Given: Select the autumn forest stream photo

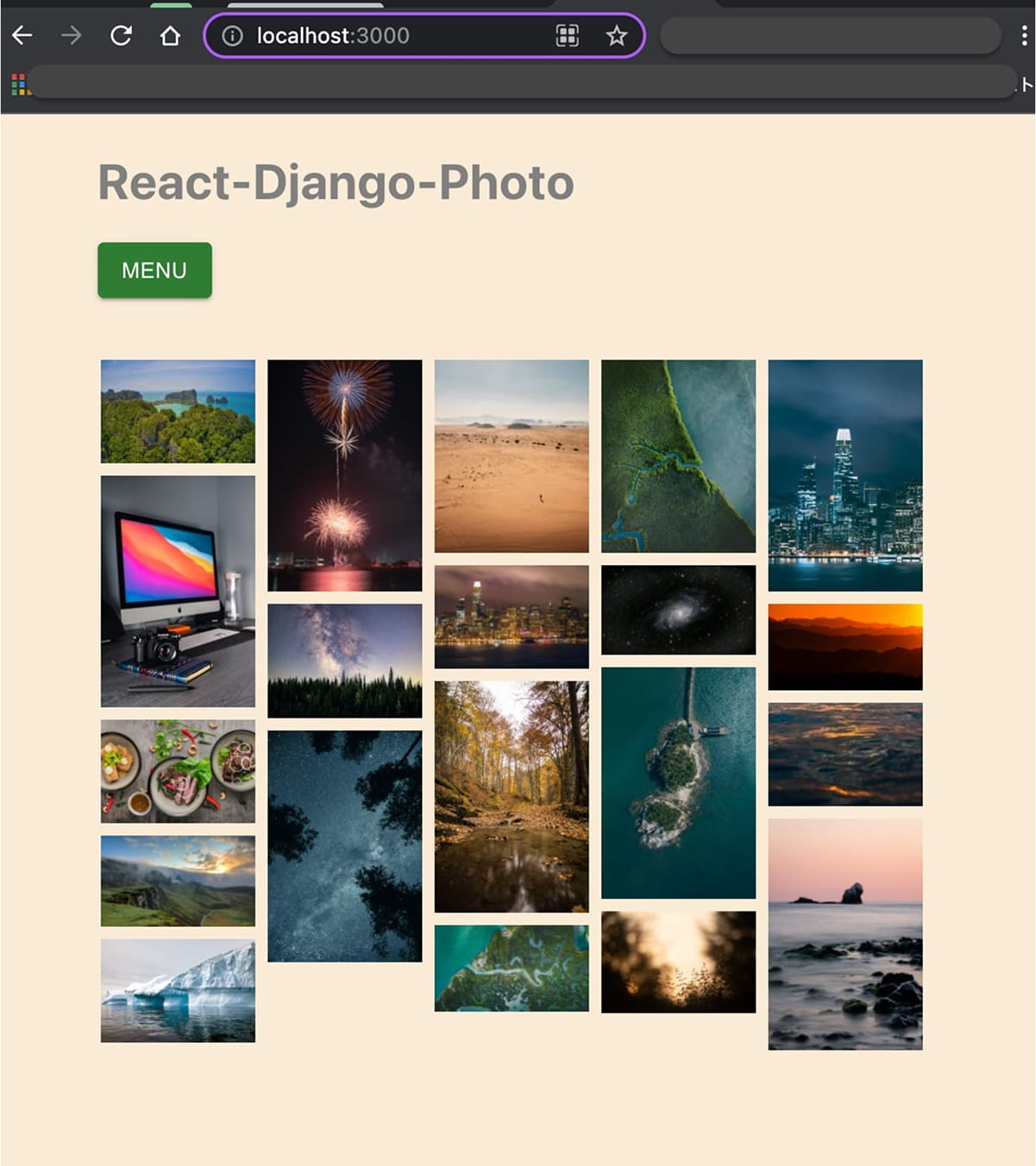Looking at the screenshot, I should point(512,796).
